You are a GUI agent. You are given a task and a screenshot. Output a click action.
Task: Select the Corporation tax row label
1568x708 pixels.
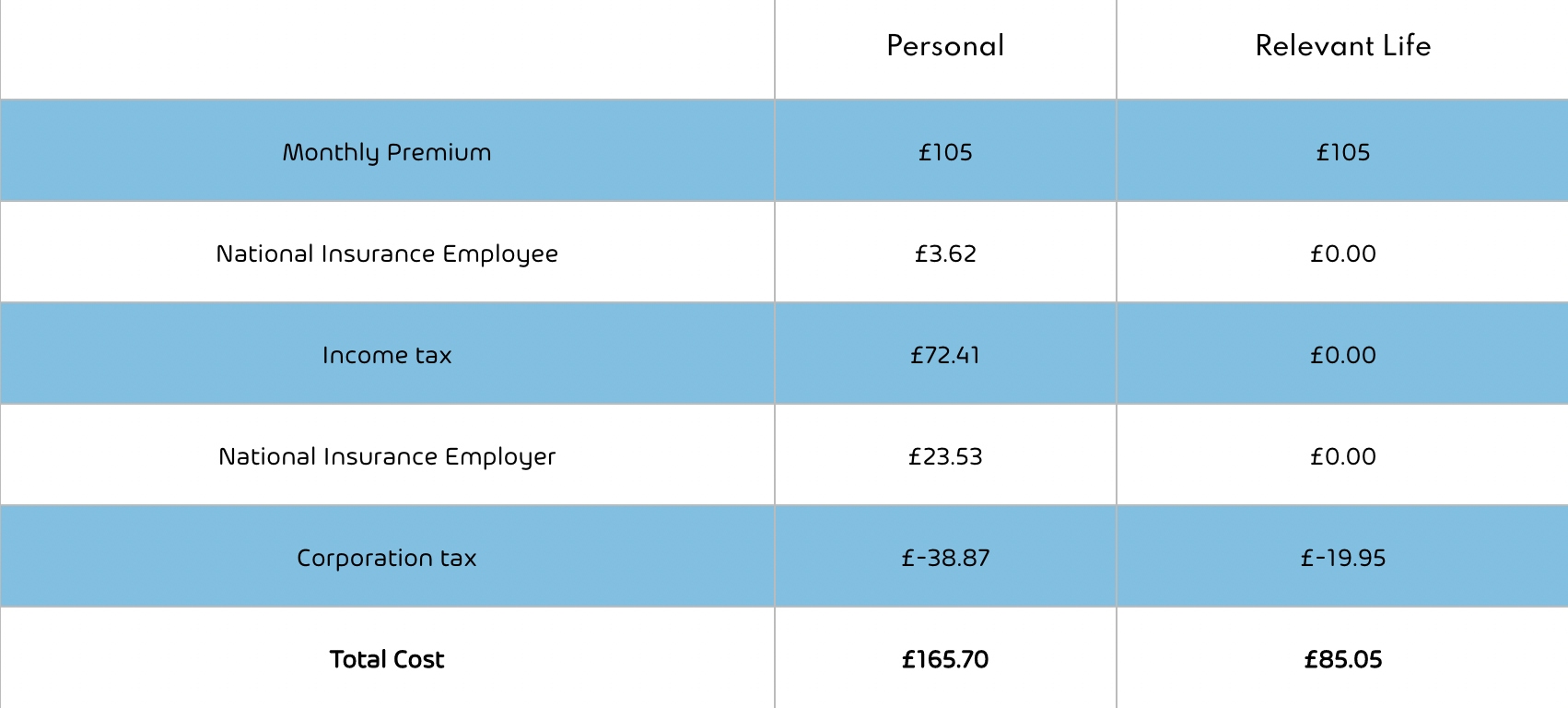[x=387, y=558]
